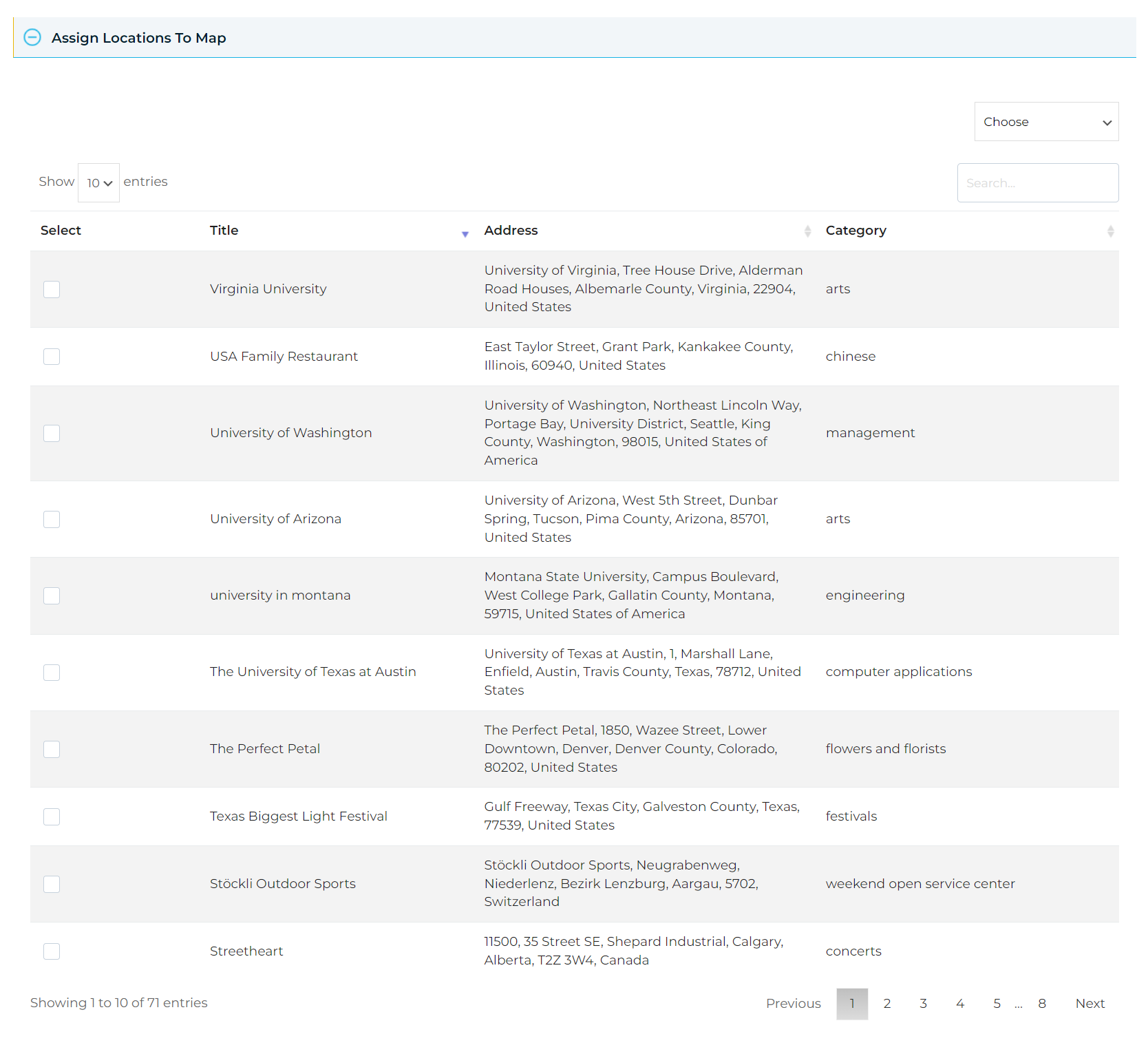Click the Streetheart title

click(x=246, y=951)
